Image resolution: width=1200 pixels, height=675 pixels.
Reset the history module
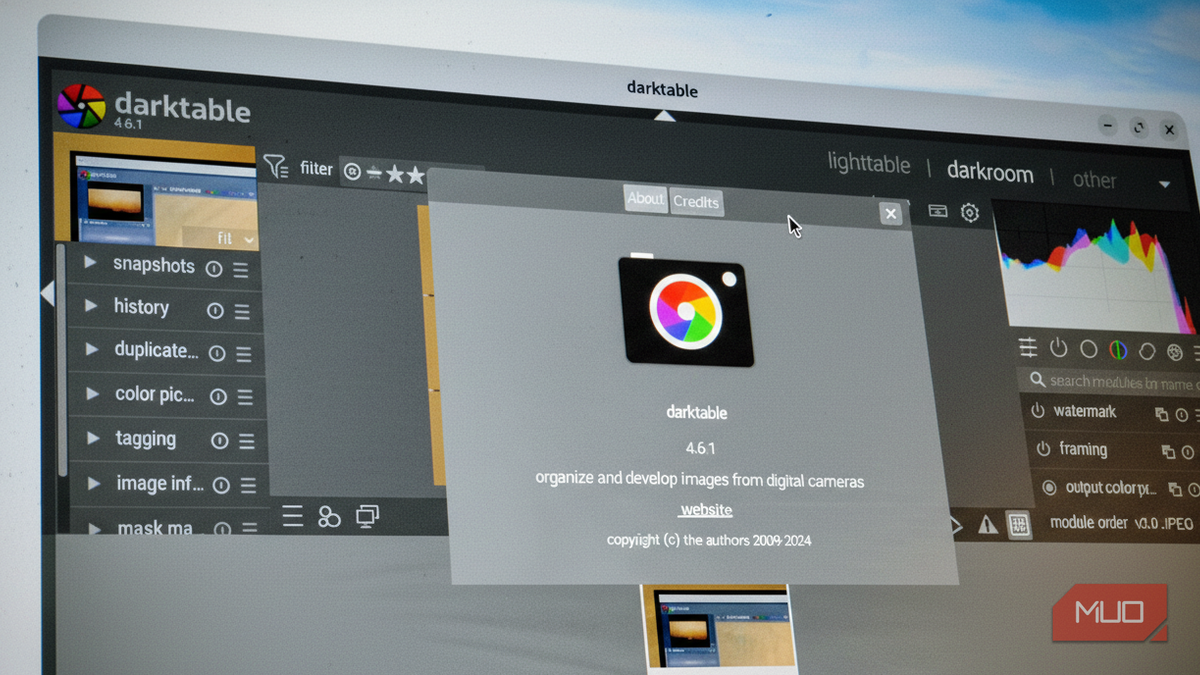point(215,311)
